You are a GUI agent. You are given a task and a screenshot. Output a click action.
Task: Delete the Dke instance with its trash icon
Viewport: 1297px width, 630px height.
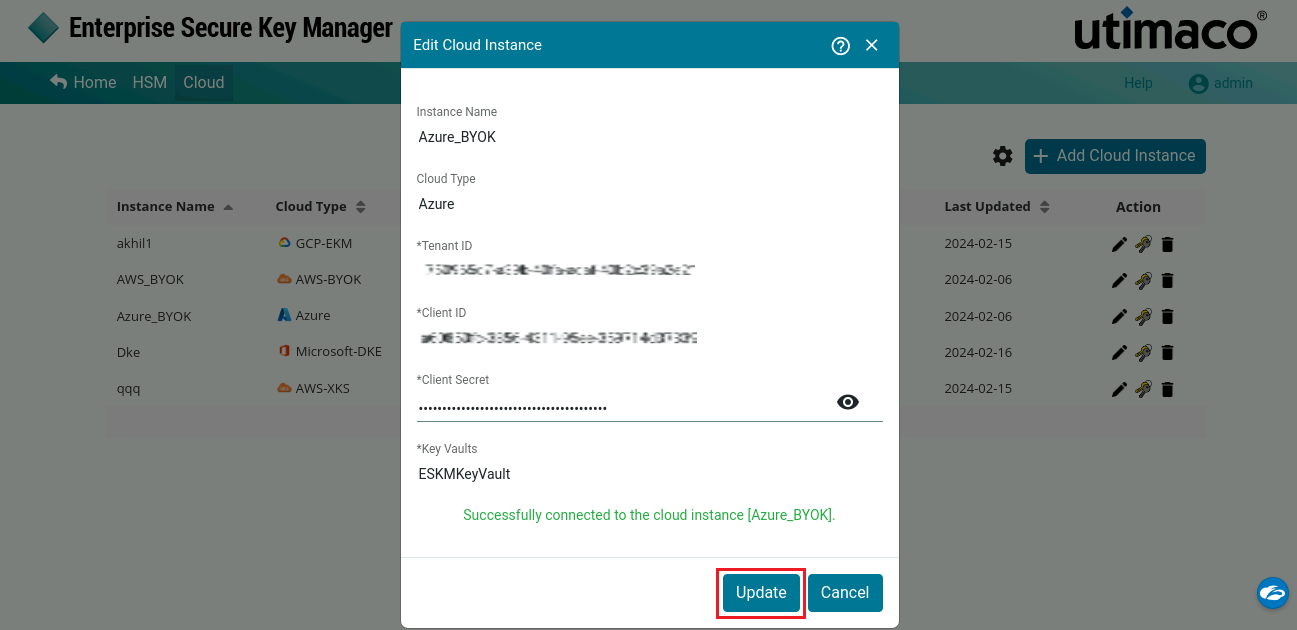(x=1168, y=352)
